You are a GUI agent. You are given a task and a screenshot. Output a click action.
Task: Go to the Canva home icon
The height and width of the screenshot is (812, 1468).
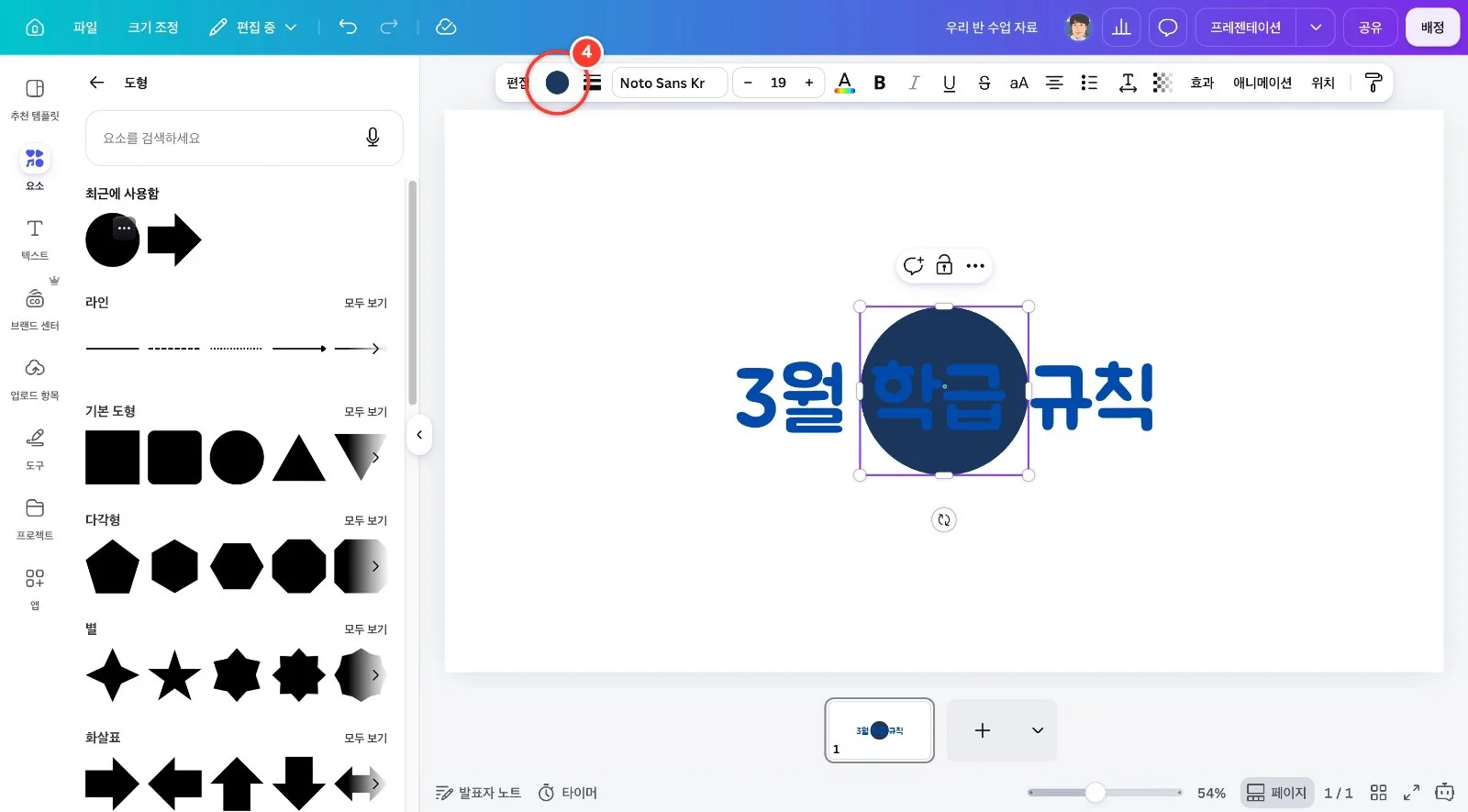35,28
